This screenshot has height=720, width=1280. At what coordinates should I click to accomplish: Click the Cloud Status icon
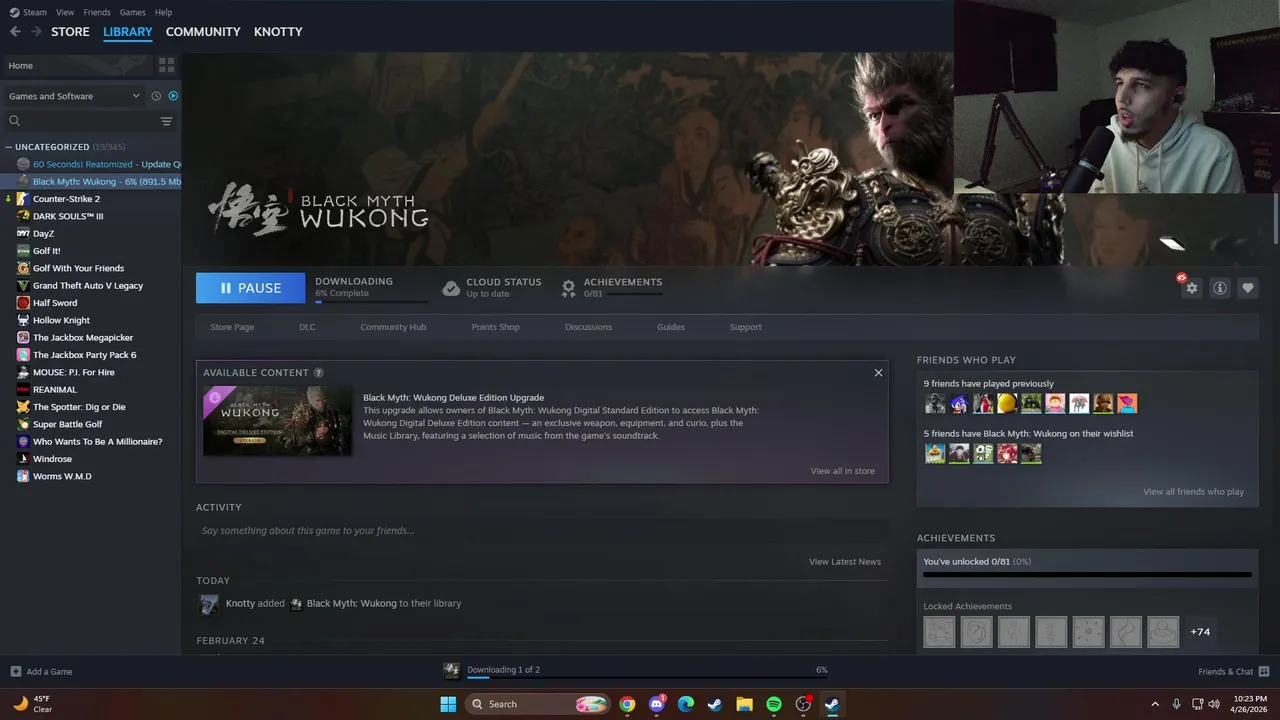[x=451, y=288]
